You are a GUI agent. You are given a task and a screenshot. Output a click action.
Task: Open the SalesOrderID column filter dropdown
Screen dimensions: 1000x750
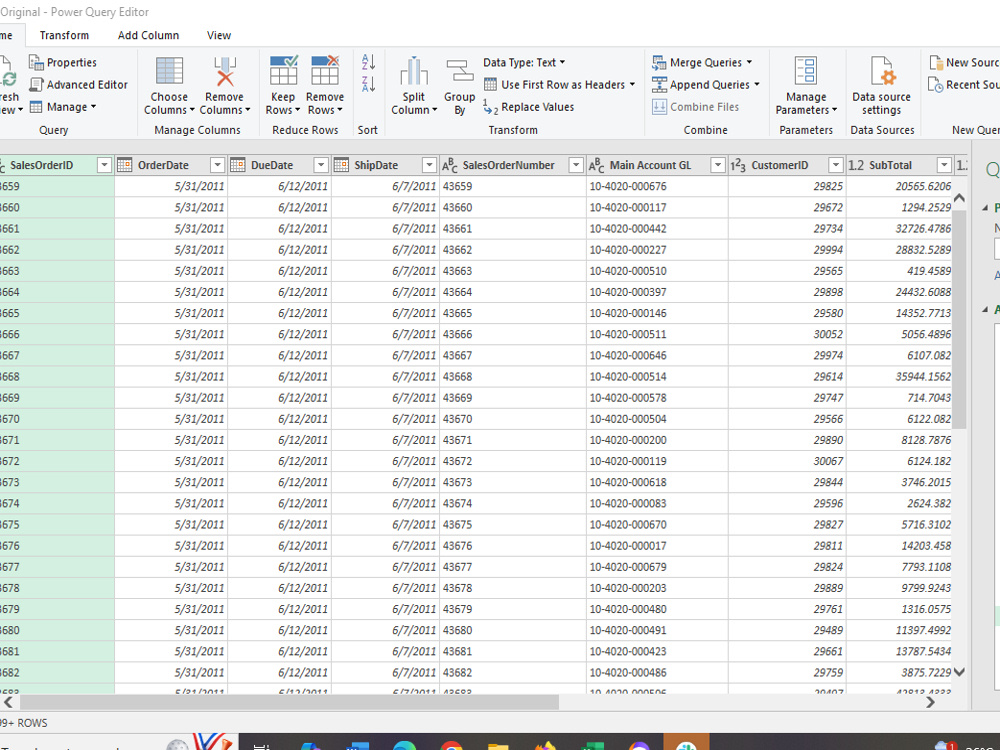104,165
